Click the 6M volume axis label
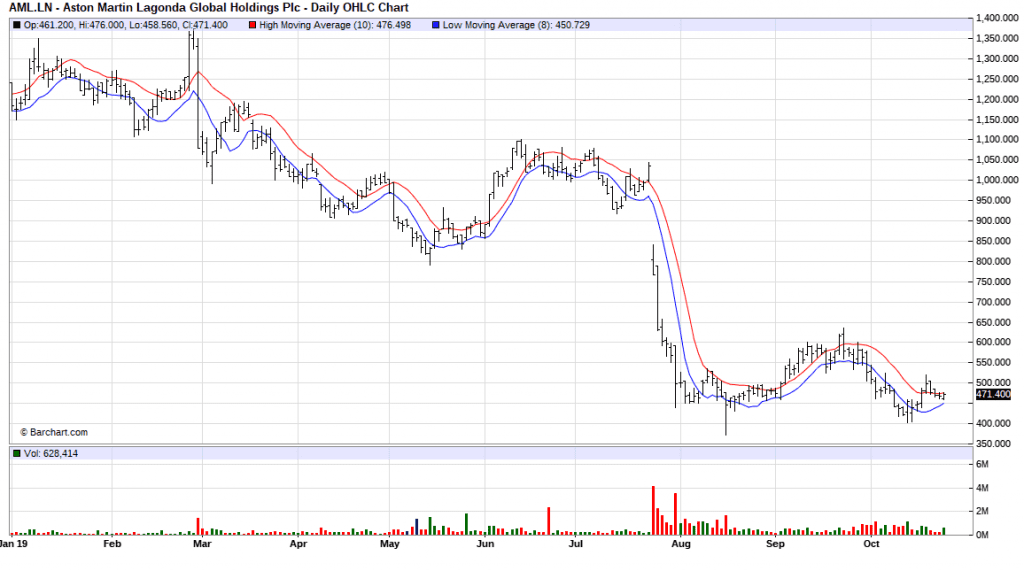 coord(986,464)
